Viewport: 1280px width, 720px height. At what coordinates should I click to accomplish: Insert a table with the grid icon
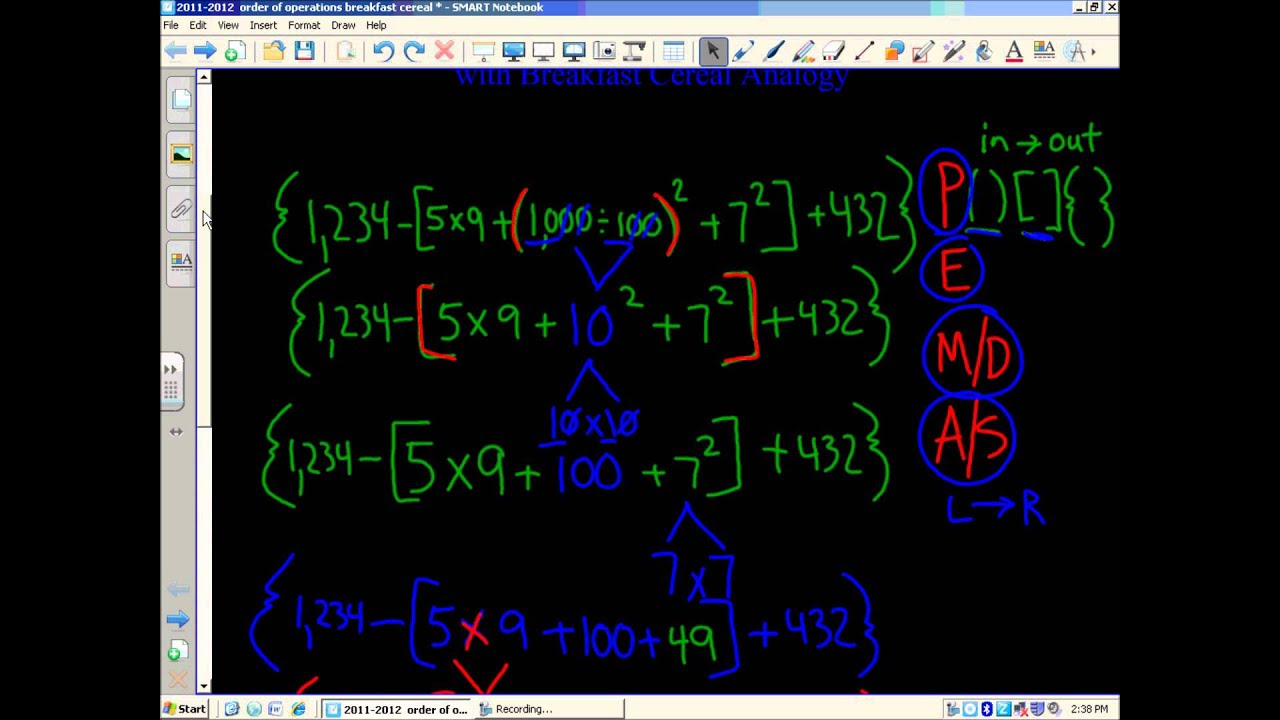click(x=673, y=51)
